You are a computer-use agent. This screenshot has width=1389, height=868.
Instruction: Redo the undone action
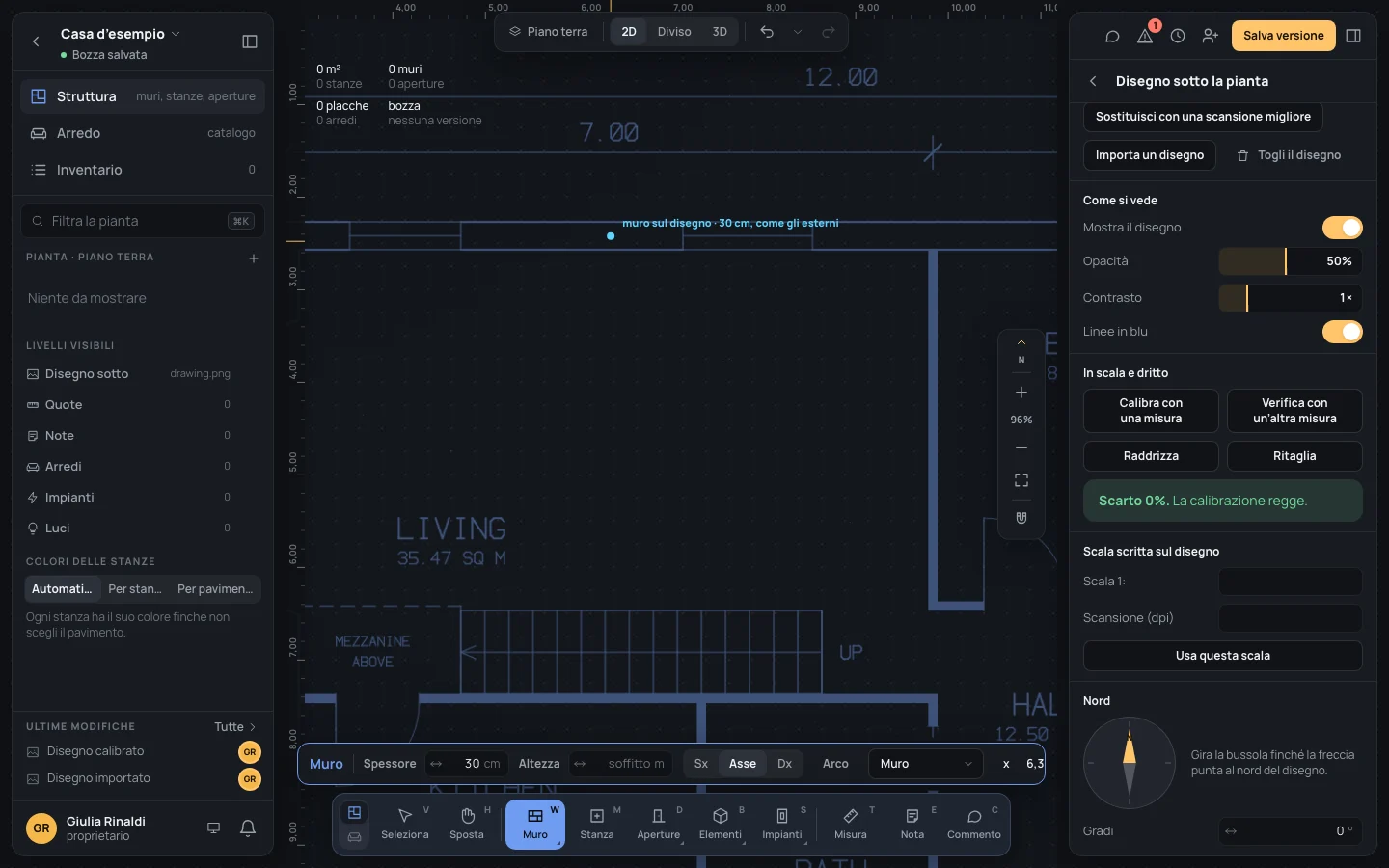click(x=829, y=32)
